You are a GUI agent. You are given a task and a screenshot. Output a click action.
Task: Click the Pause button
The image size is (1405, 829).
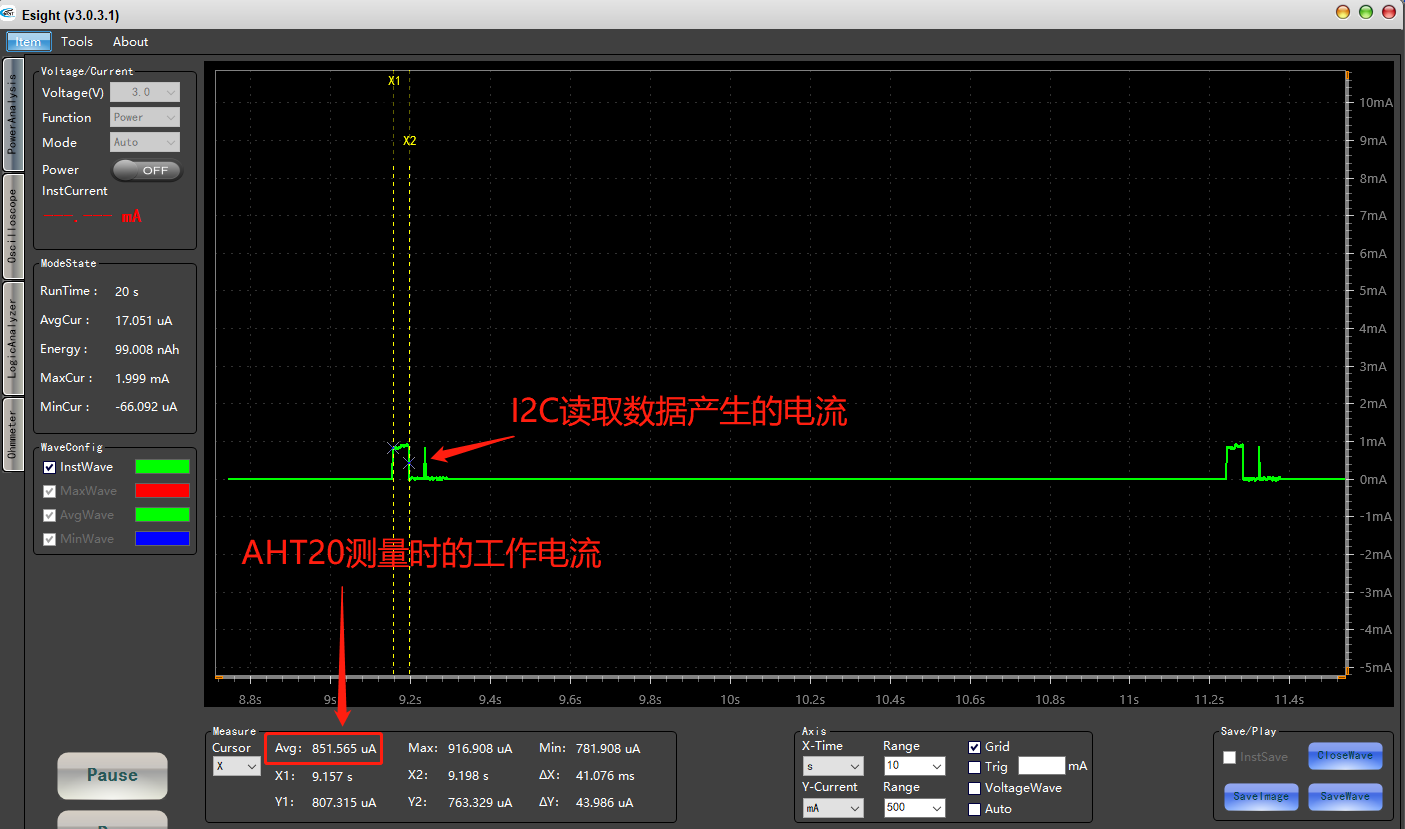[x=112, y=775]
